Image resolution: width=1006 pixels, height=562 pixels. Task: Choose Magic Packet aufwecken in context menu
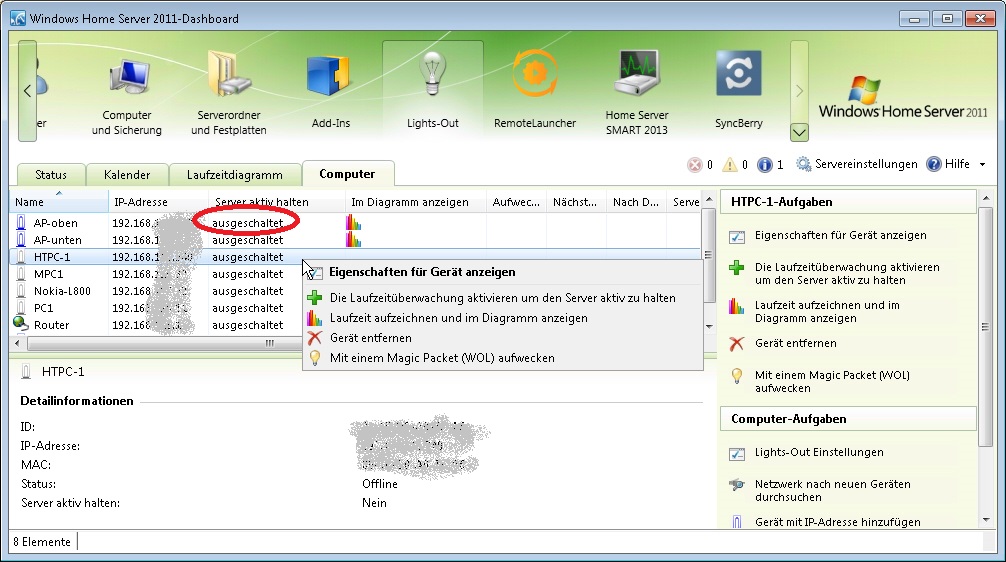tap(503, 358)
